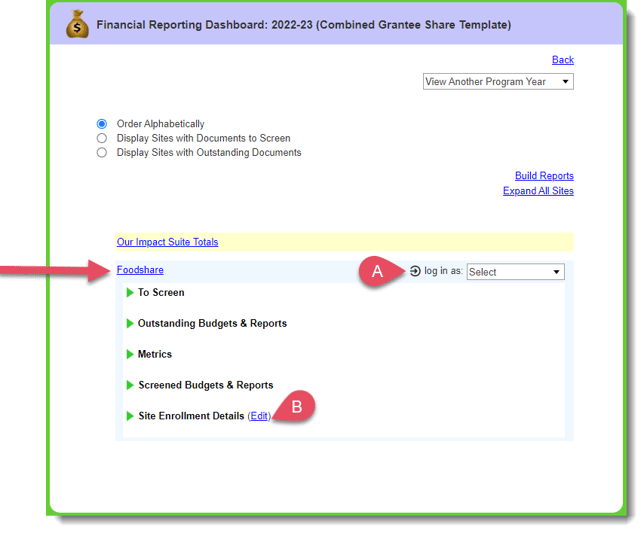The width and height of the screenshot is (644, 533).
Task: Click Expand All Sites link
Action: point(538,191)
